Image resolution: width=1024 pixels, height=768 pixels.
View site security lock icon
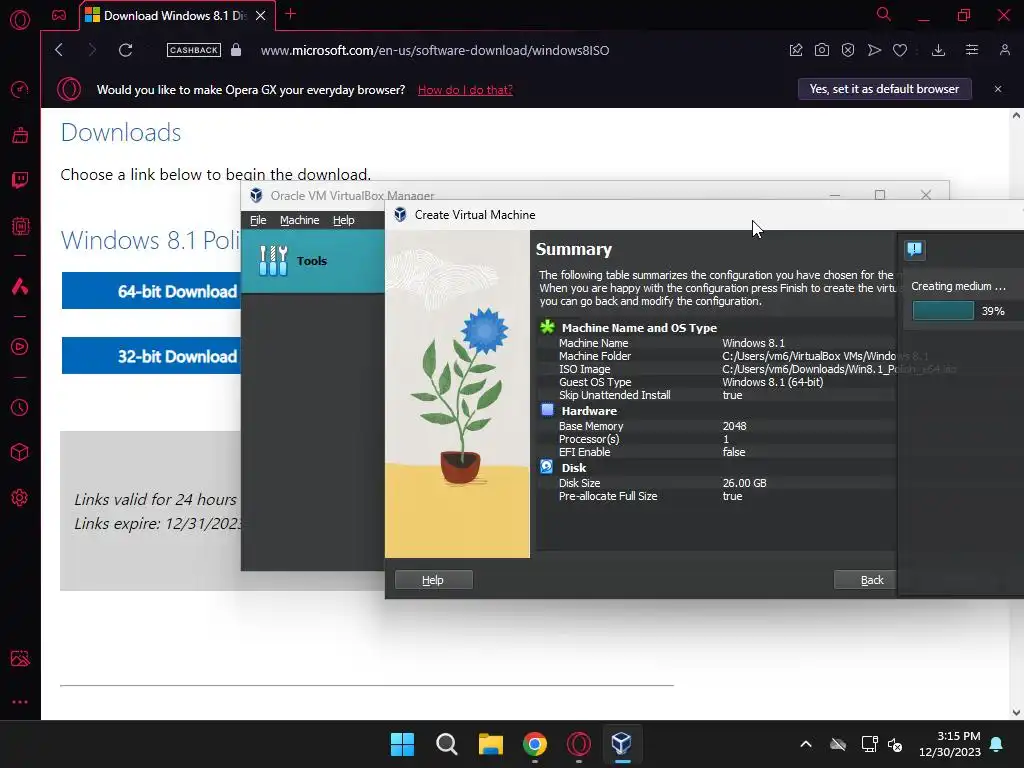(x=236, y=50)
